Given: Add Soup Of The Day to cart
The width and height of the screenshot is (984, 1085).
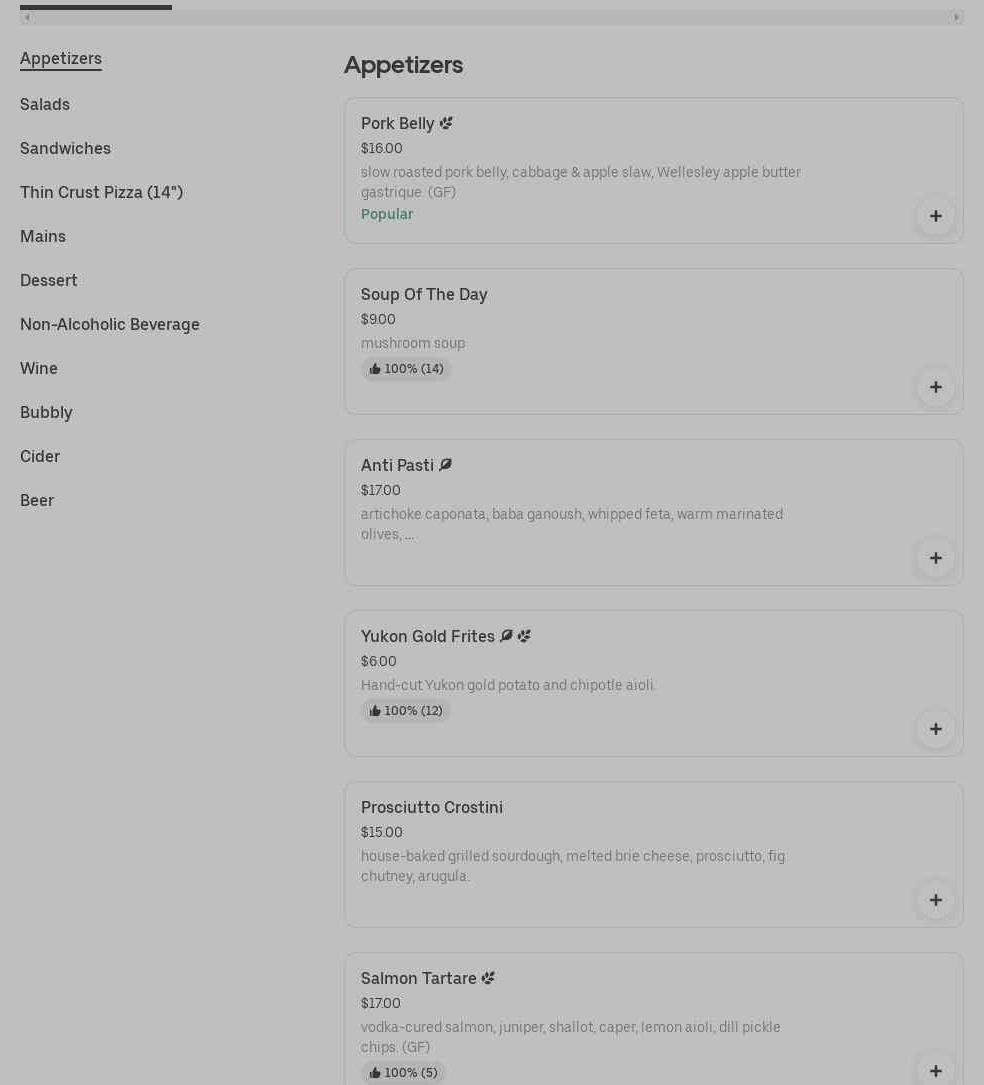Looking at the screenshot, I should pyautogui.click(x=935, y=387).
